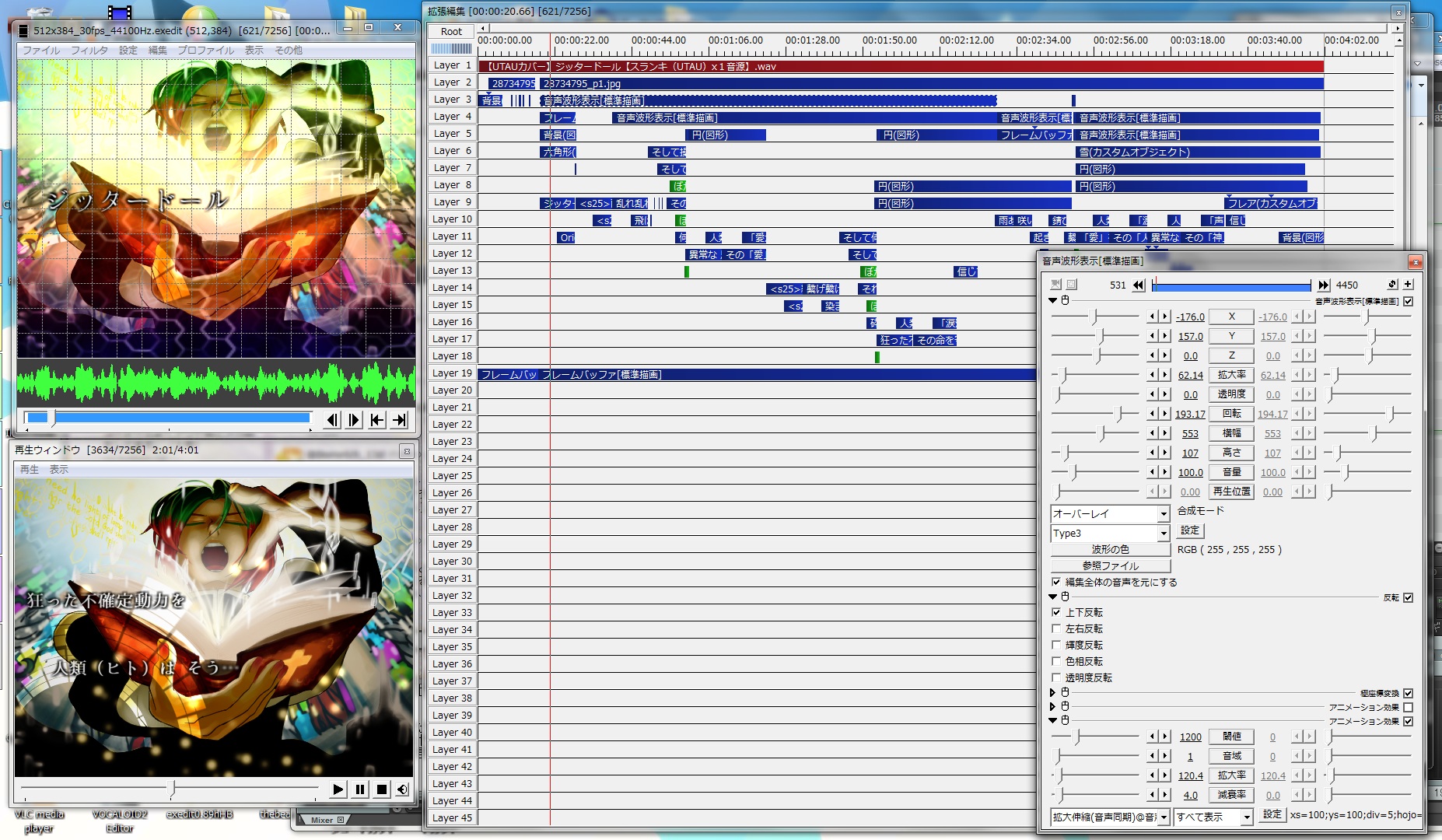Image resolution: width=1442 pixels, height=840 pixels.
Task: Toggle 反転 effect enable checkbox
Action: pyautogui.click(x=1409, y=597)
